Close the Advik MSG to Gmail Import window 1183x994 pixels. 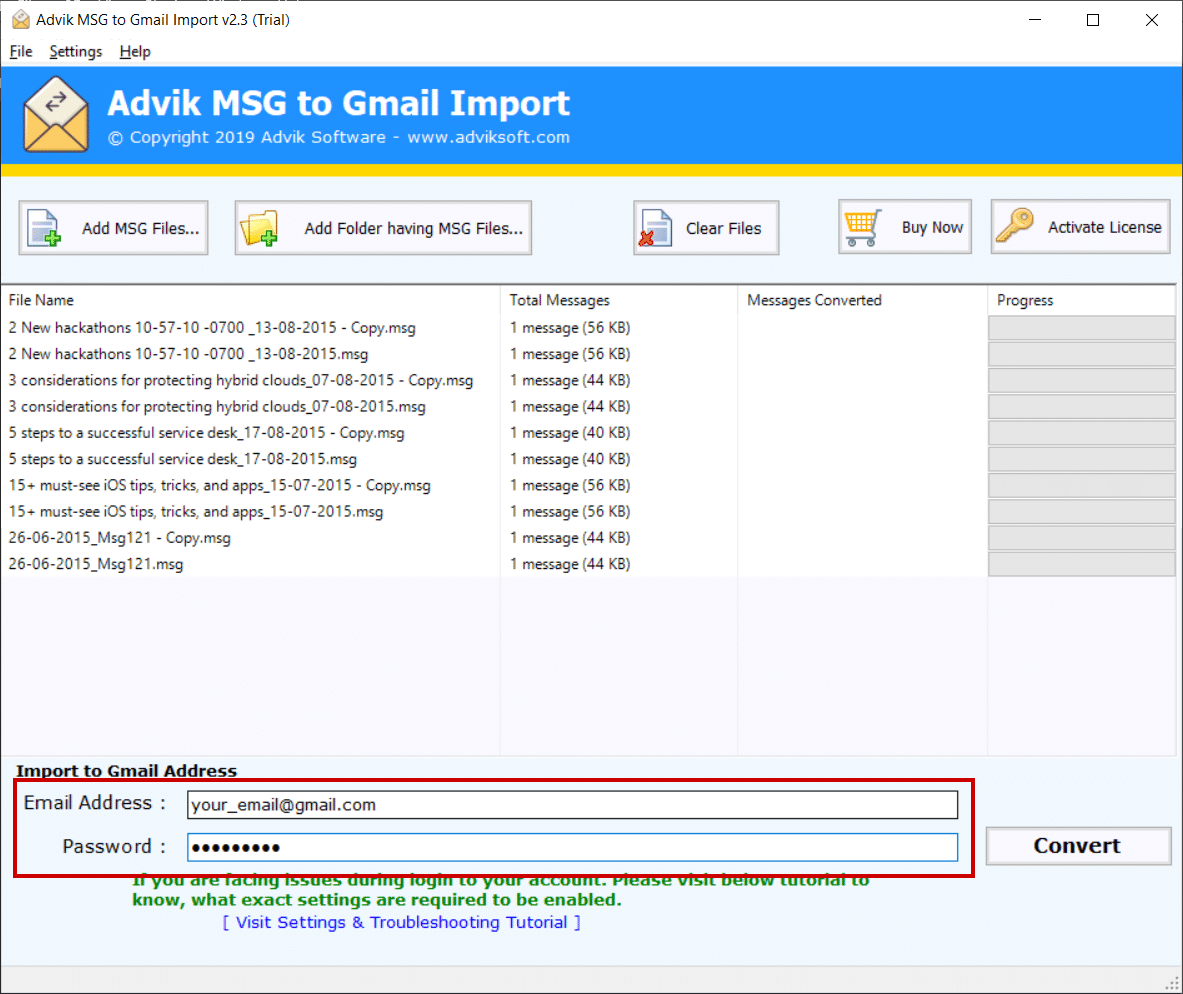pyautogui.click(x=1151, y=20)
